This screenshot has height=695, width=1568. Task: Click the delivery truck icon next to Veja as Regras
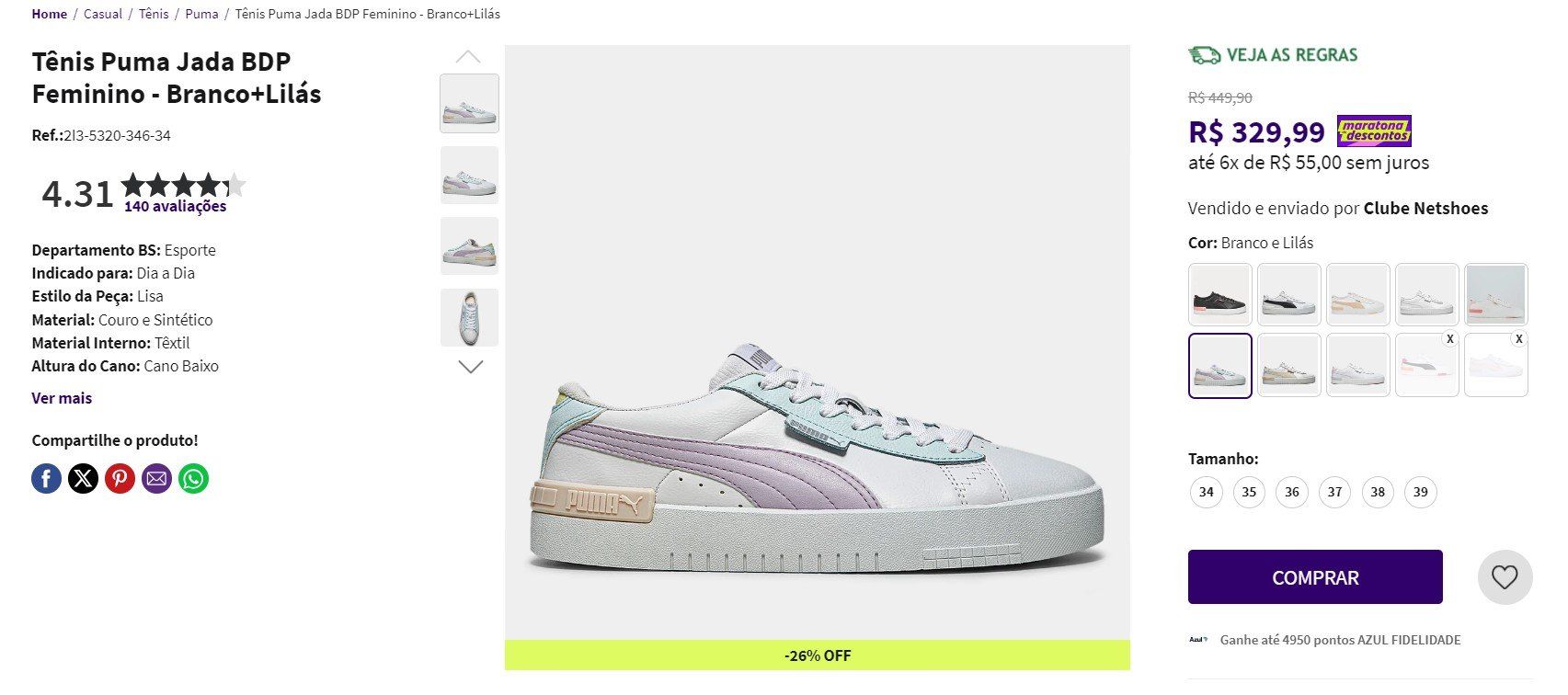point(1204,55)
